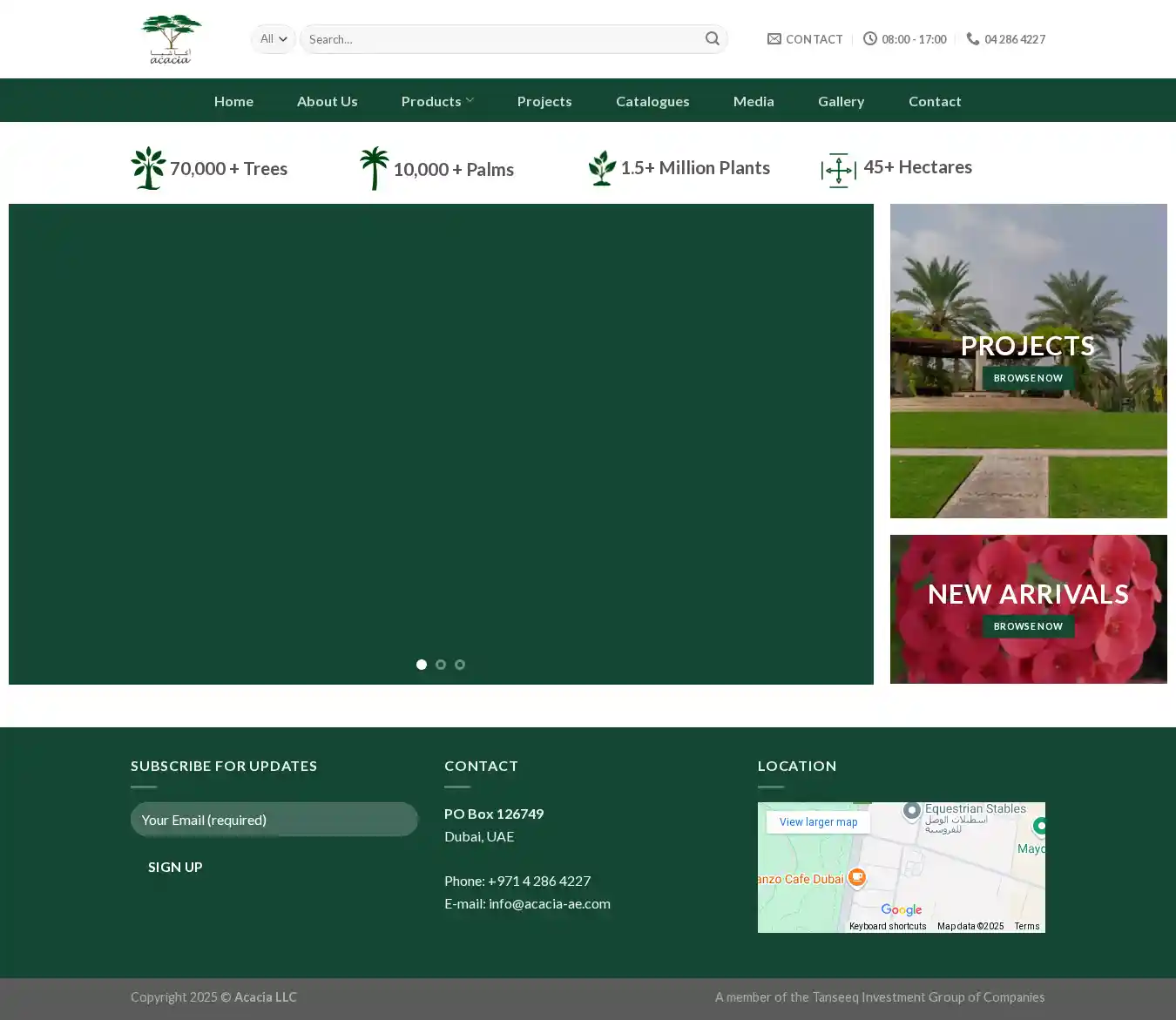This screenshot has width=1176, height=1020.
Task: Click the envelope Contact icon in header
Action: coord(774,39)
